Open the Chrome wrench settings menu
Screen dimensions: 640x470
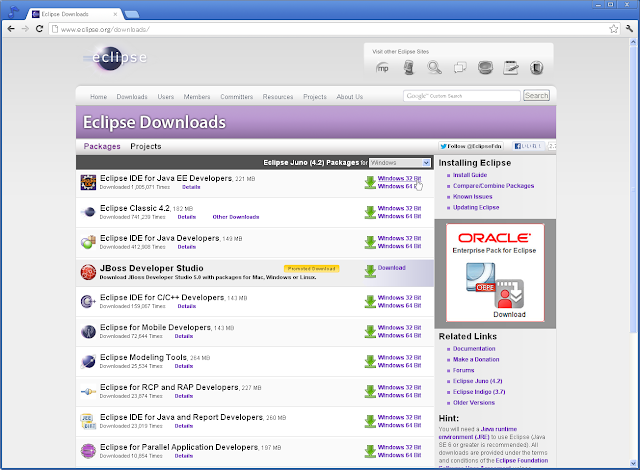[629, 29]
